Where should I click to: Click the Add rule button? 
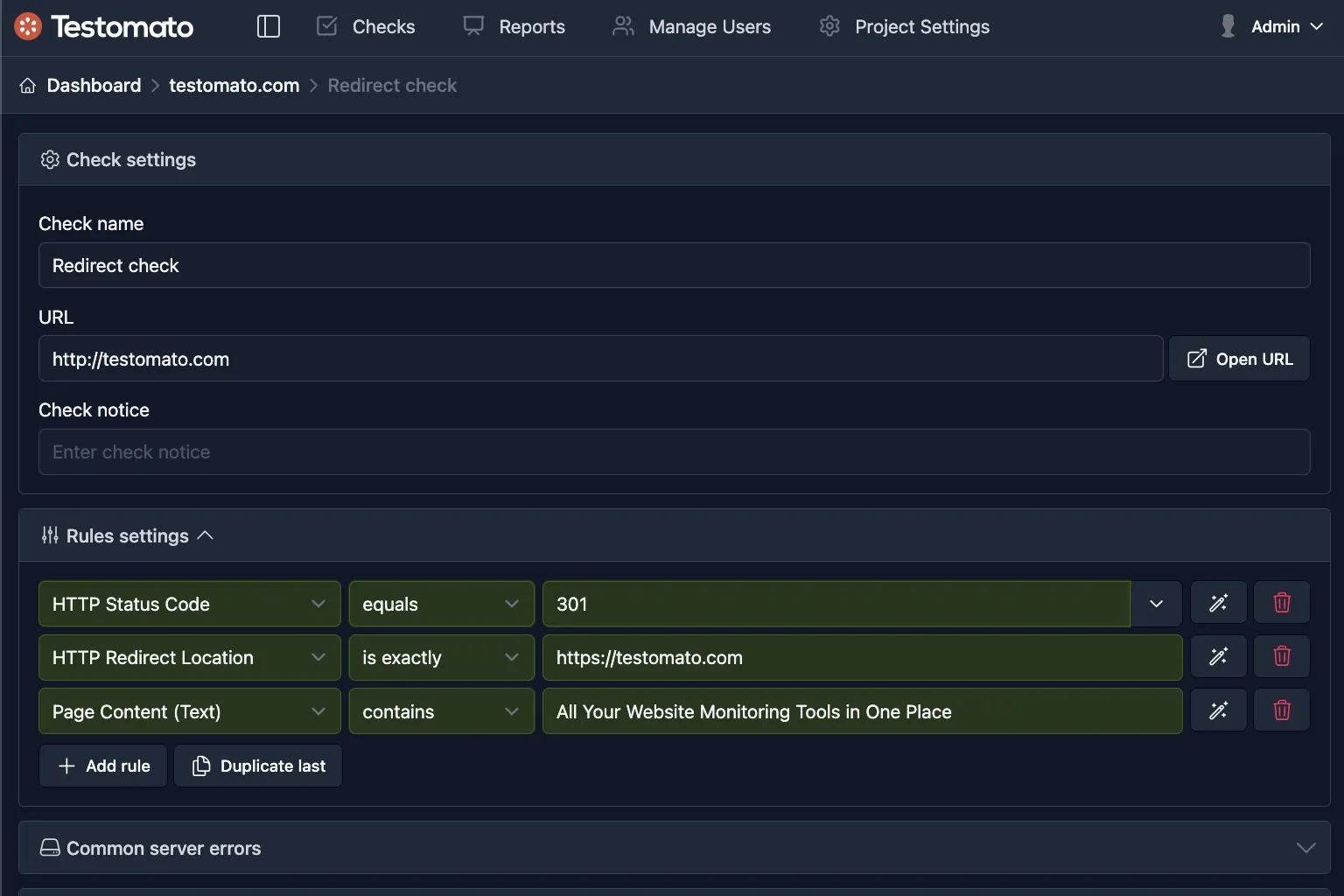[102, 765]
